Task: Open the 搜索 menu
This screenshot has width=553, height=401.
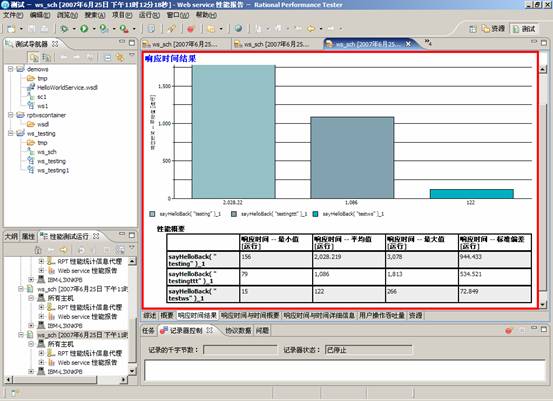Action: [x=95, y=15]
